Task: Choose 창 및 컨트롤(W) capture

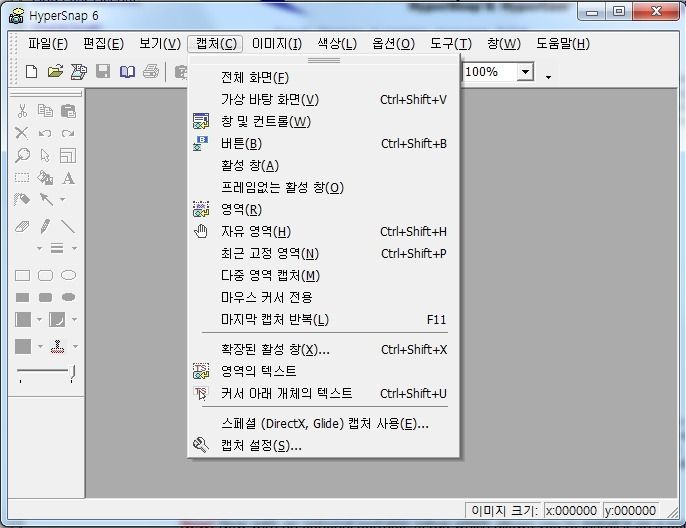Action: pyautogui.click(x=324, y=122)
